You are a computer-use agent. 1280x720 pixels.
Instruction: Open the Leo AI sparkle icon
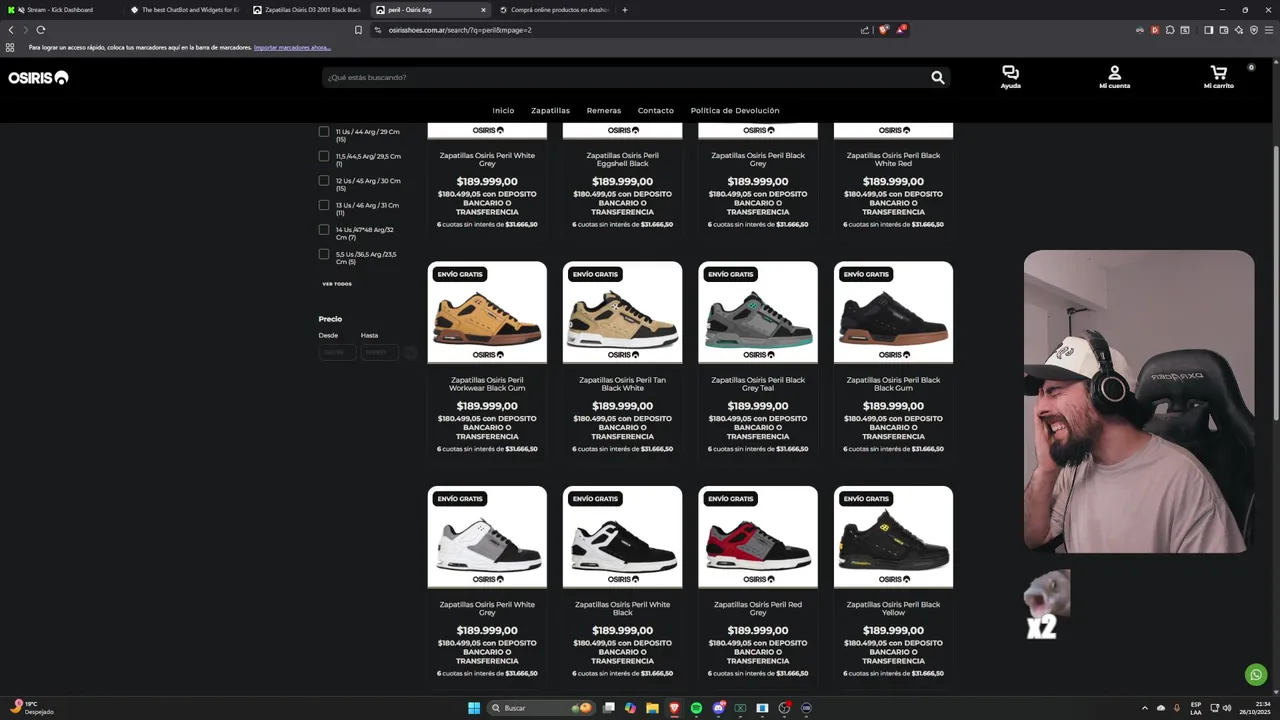(1238, 30)
